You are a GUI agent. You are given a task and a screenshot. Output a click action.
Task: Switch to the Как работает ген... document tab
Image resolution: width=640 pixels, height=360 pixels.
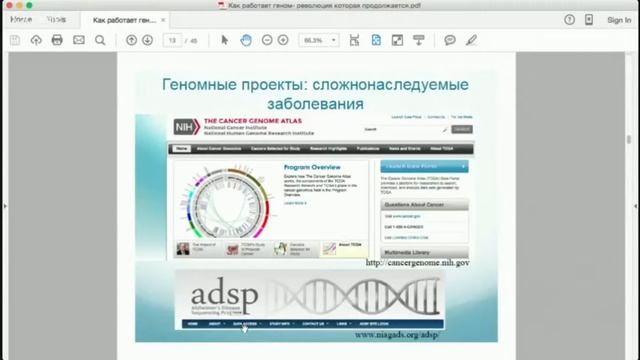[124, 20]
